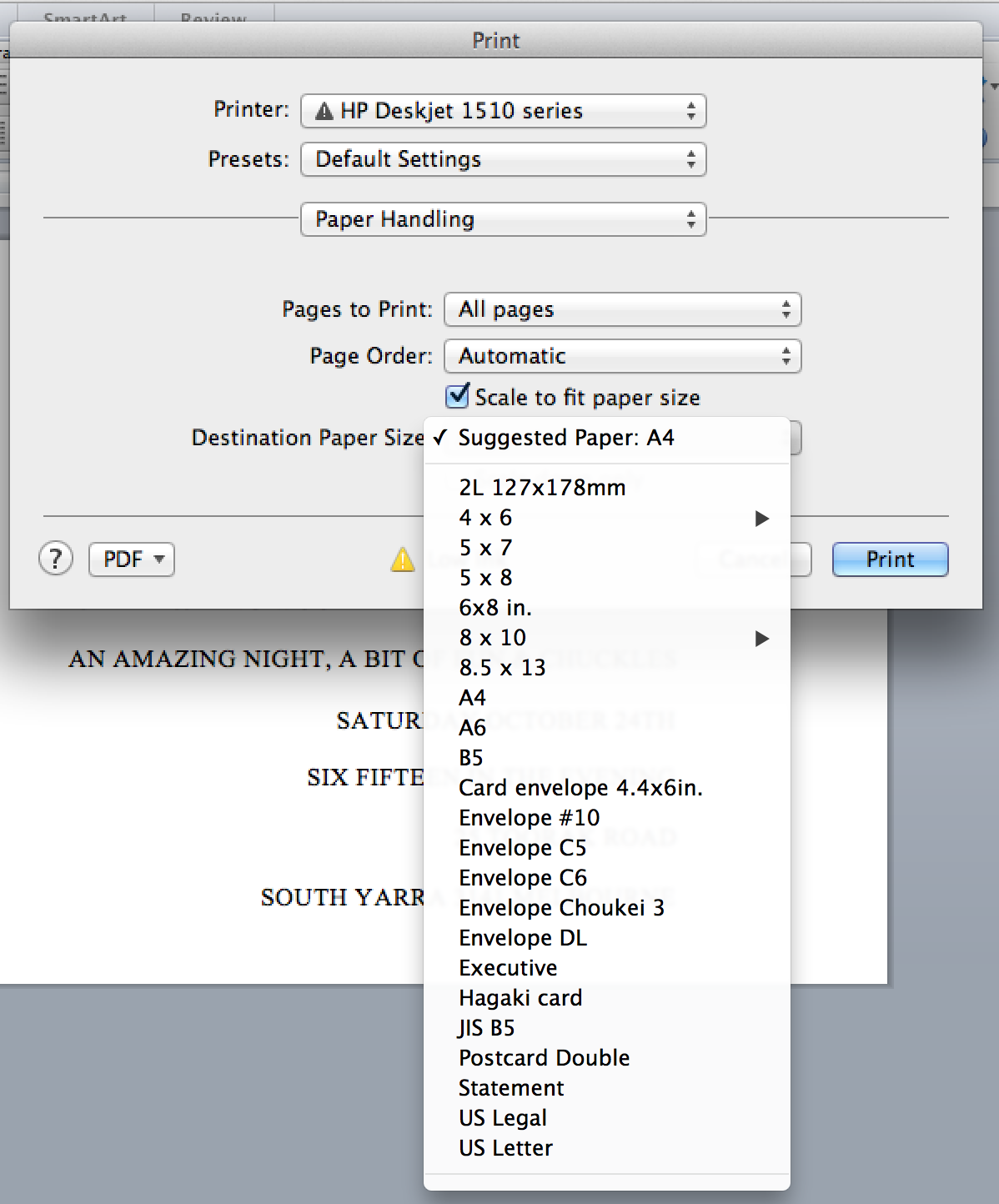The width and height of the screenshot is (999, 1204).
Task: Choose Executive paper size
Action: [606, 968]
